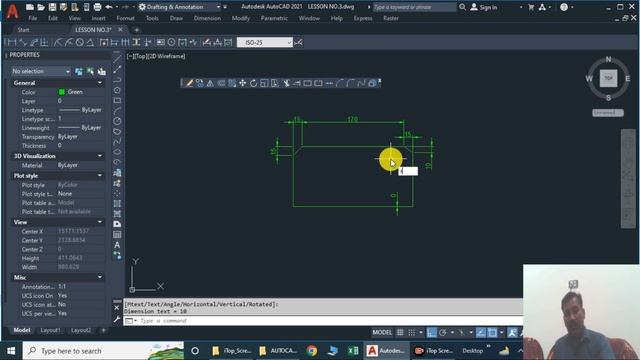
Task: Open the polar tracking options arrow
Action: (x=452, y=333)
